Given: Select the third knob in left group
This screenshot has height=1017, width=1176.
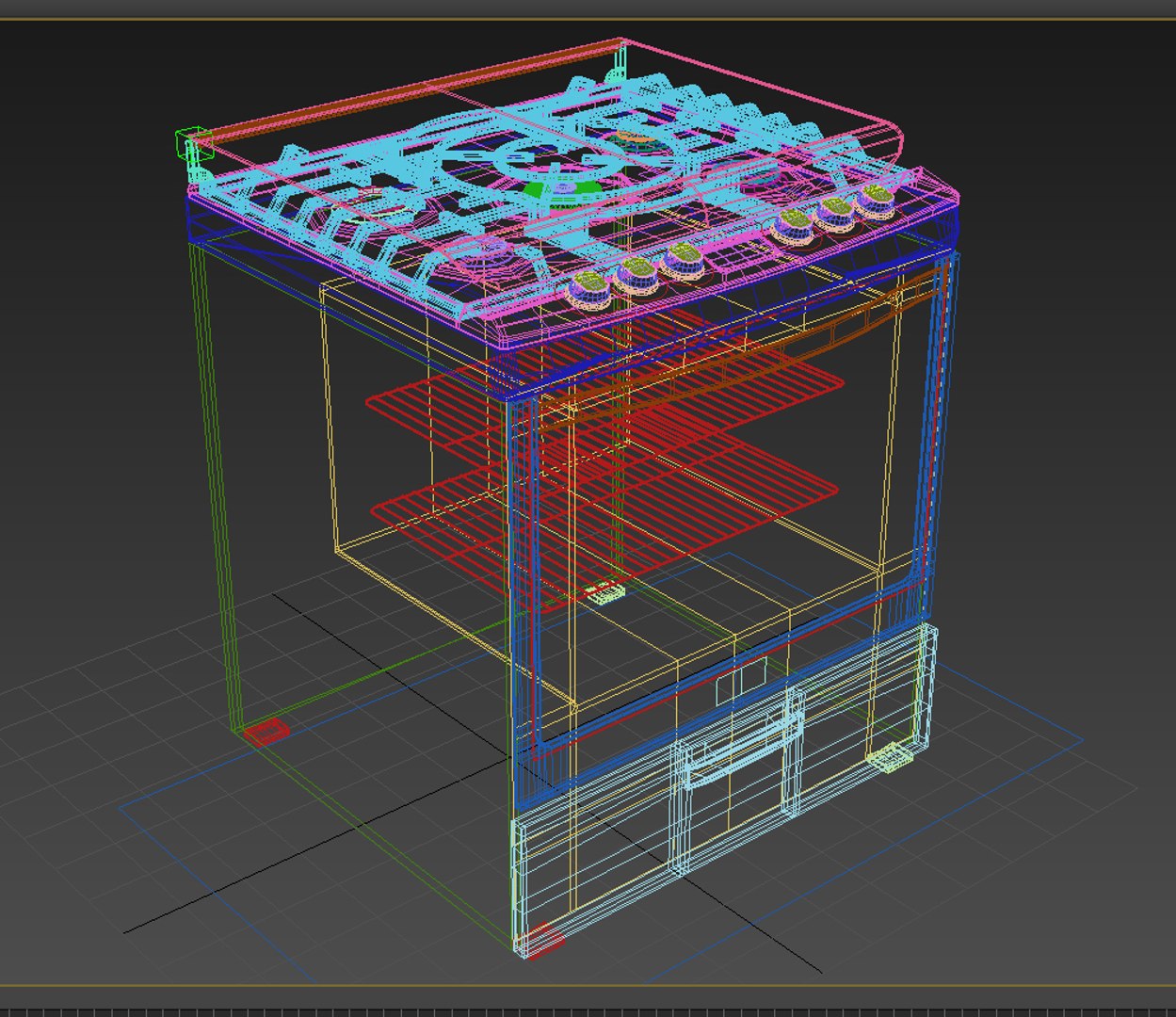Looking at the screenshot, I should point(681,261).
